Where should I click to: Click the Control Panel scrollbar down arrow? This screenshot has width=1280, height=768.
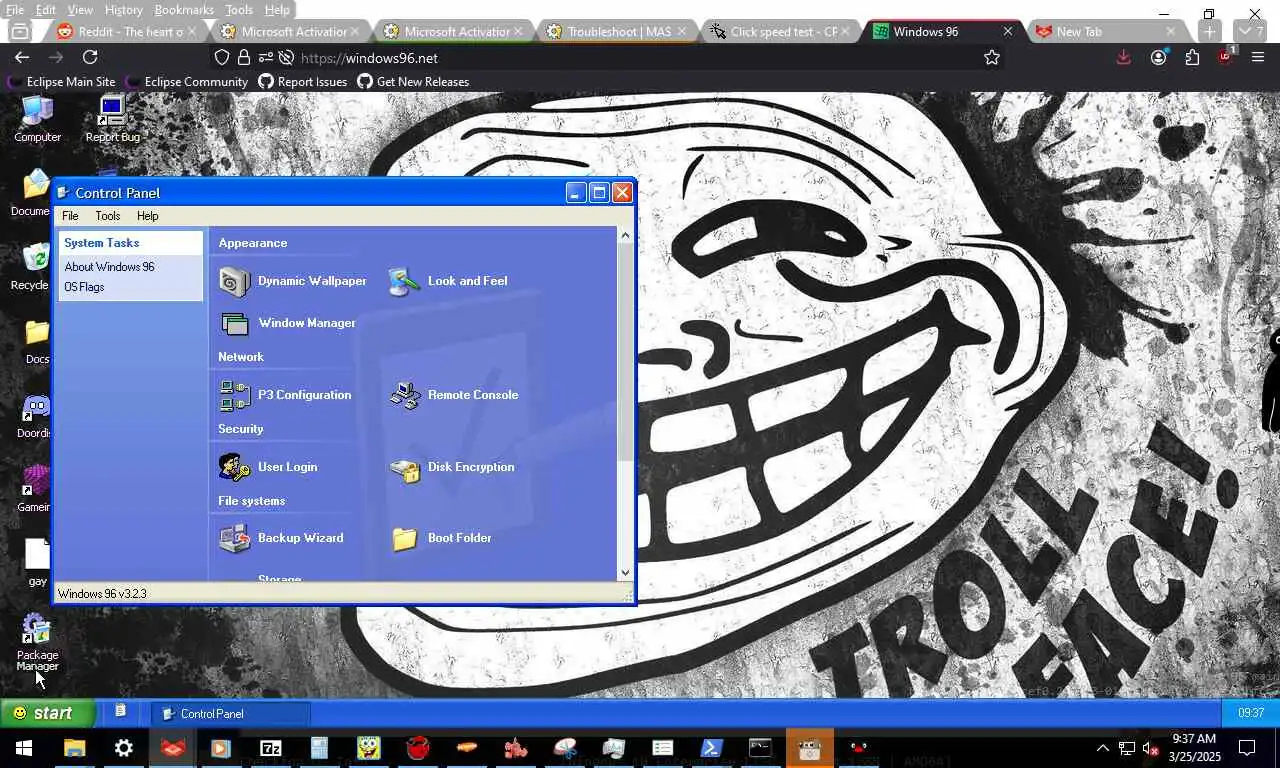[x=625, y=572]
